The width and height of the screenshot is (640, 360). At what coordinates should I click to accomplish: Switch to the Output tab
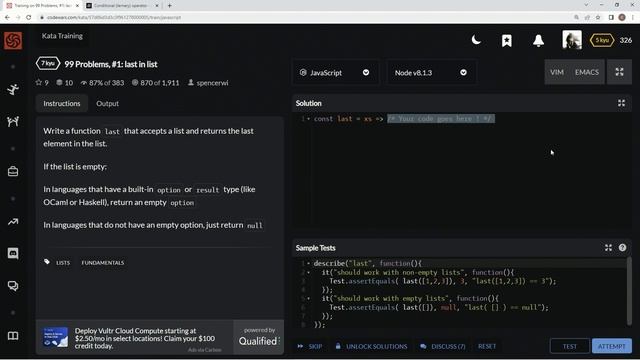coord(107,103)
